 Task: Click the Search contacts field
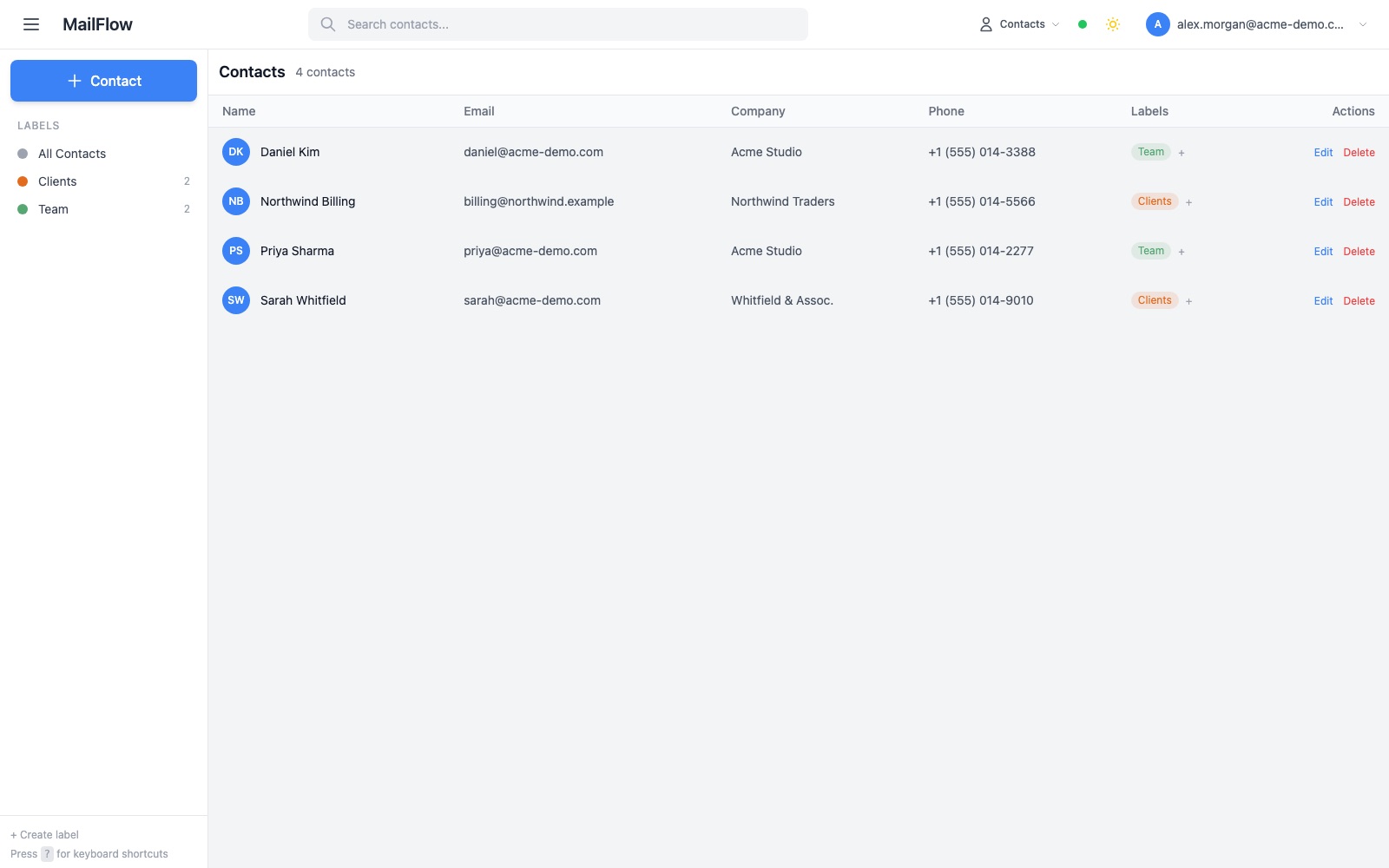point(558,24)
